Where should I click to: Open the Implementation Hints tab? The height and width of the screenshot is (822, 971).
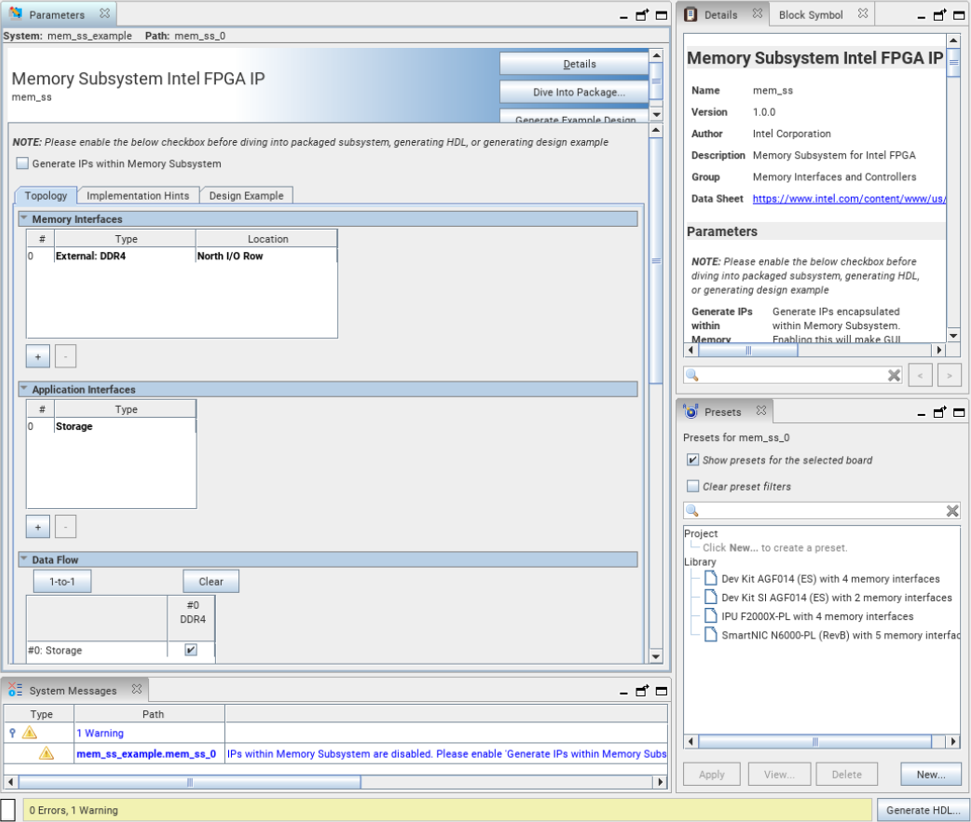pos(137,195)
